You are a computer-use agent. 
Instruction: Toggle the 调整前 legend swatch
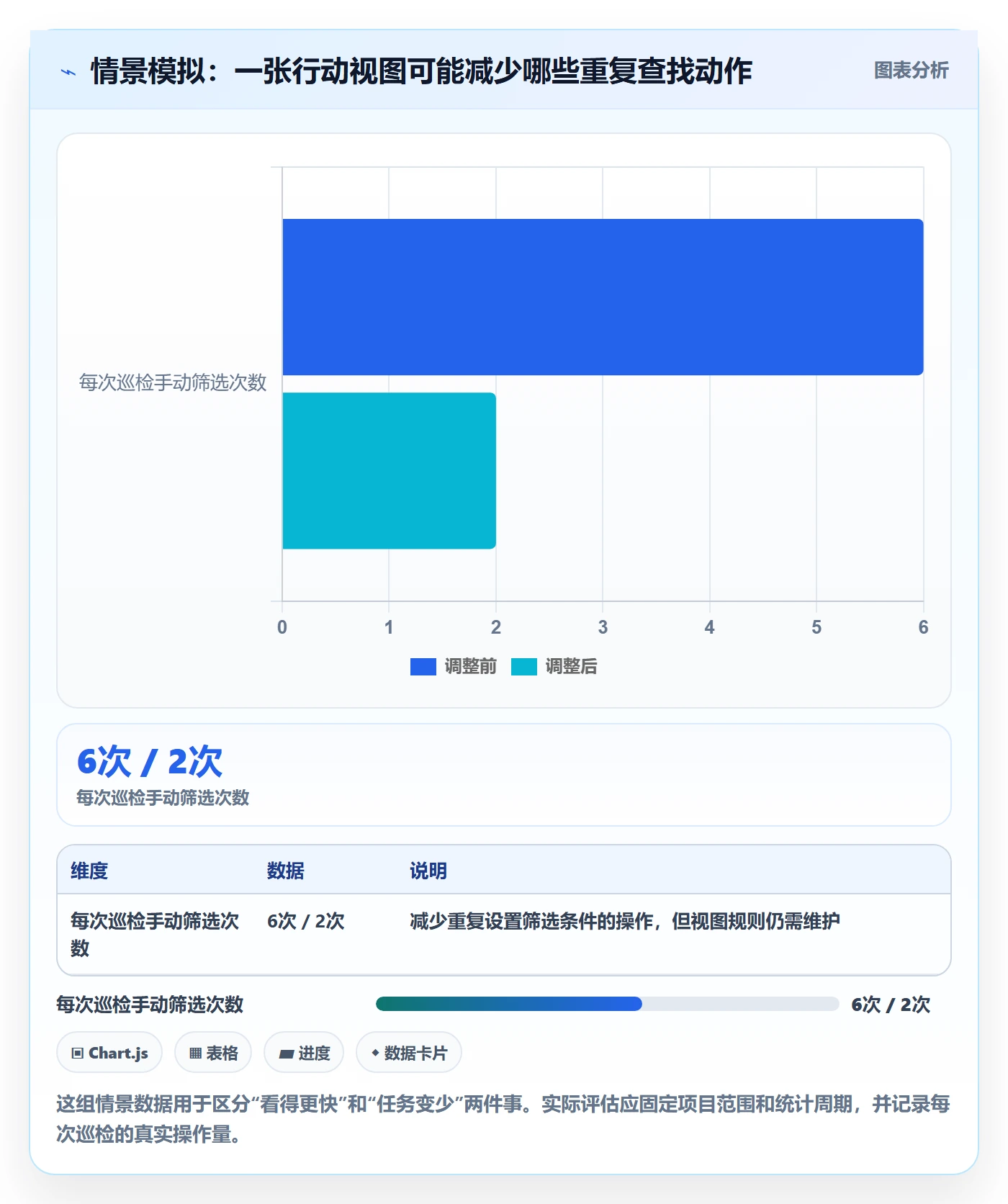coord(423,667)
